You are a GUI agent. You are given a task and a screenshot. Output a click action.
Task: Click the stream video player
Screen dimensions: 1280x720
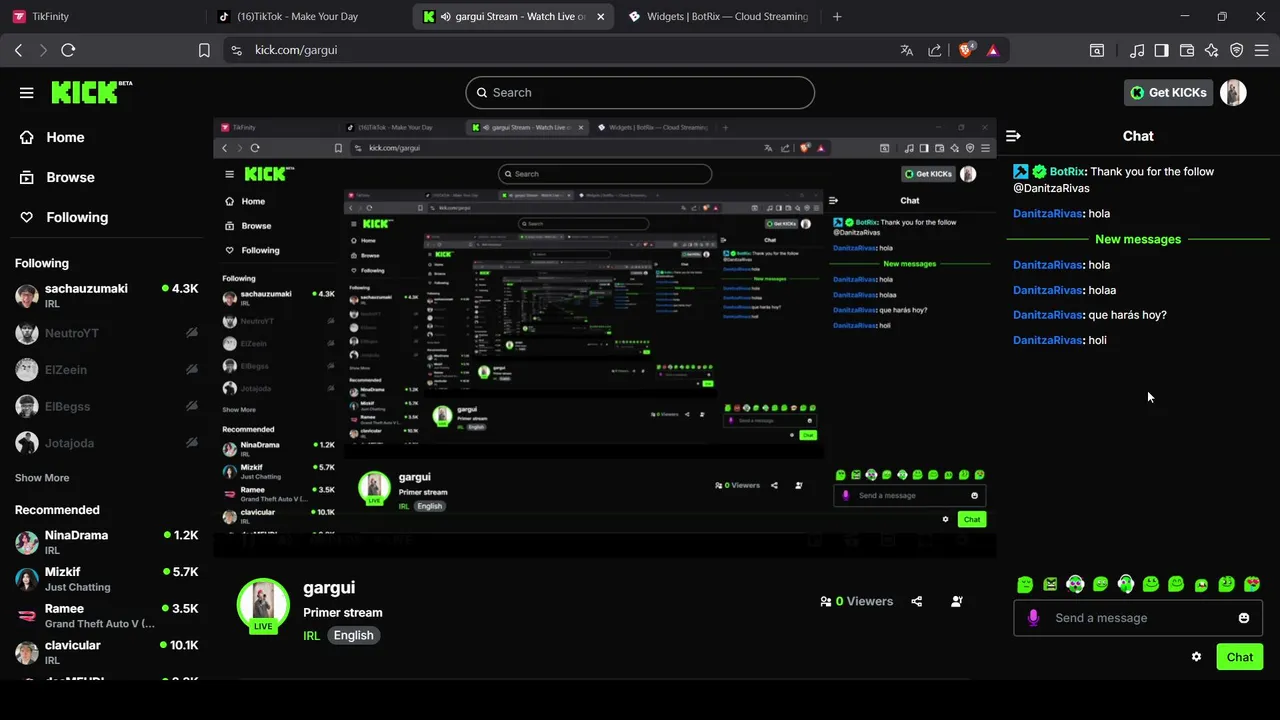pos(604,338)
